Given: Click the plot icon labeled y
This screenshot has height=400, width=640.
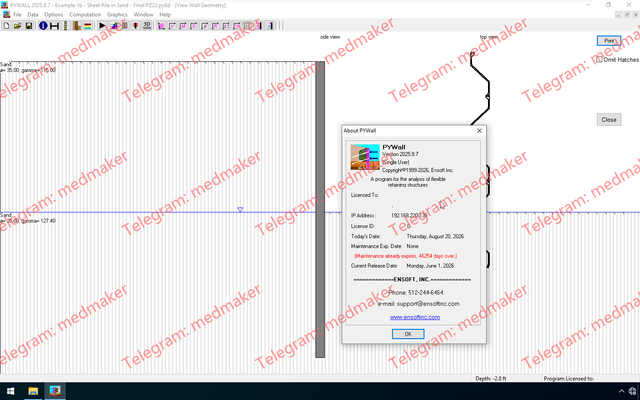Looking at the screenshot, I should (x=172, y=26).
